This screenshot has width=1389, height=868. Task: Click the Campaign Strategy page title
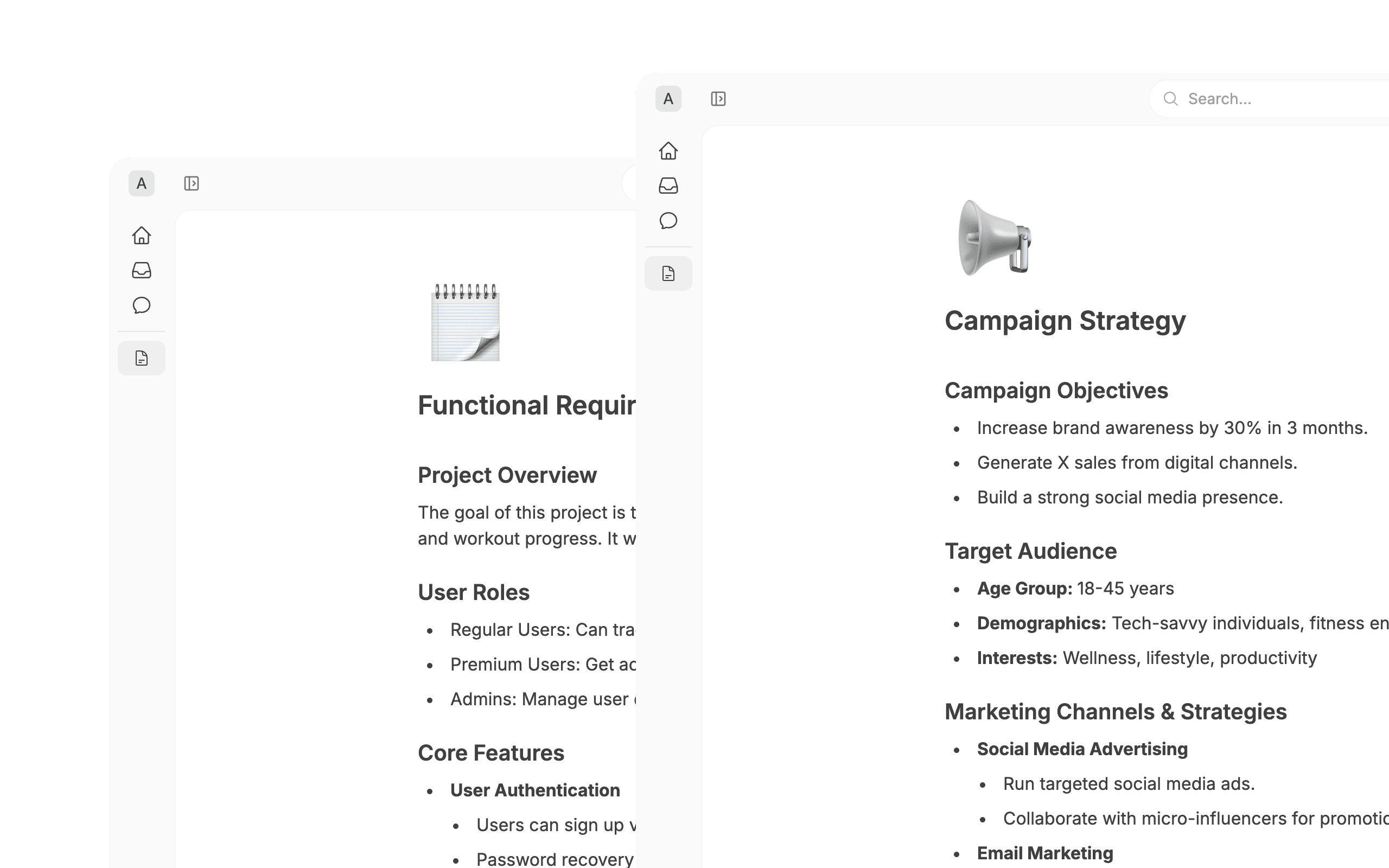pyautogui.click(x=1065, y=320)
